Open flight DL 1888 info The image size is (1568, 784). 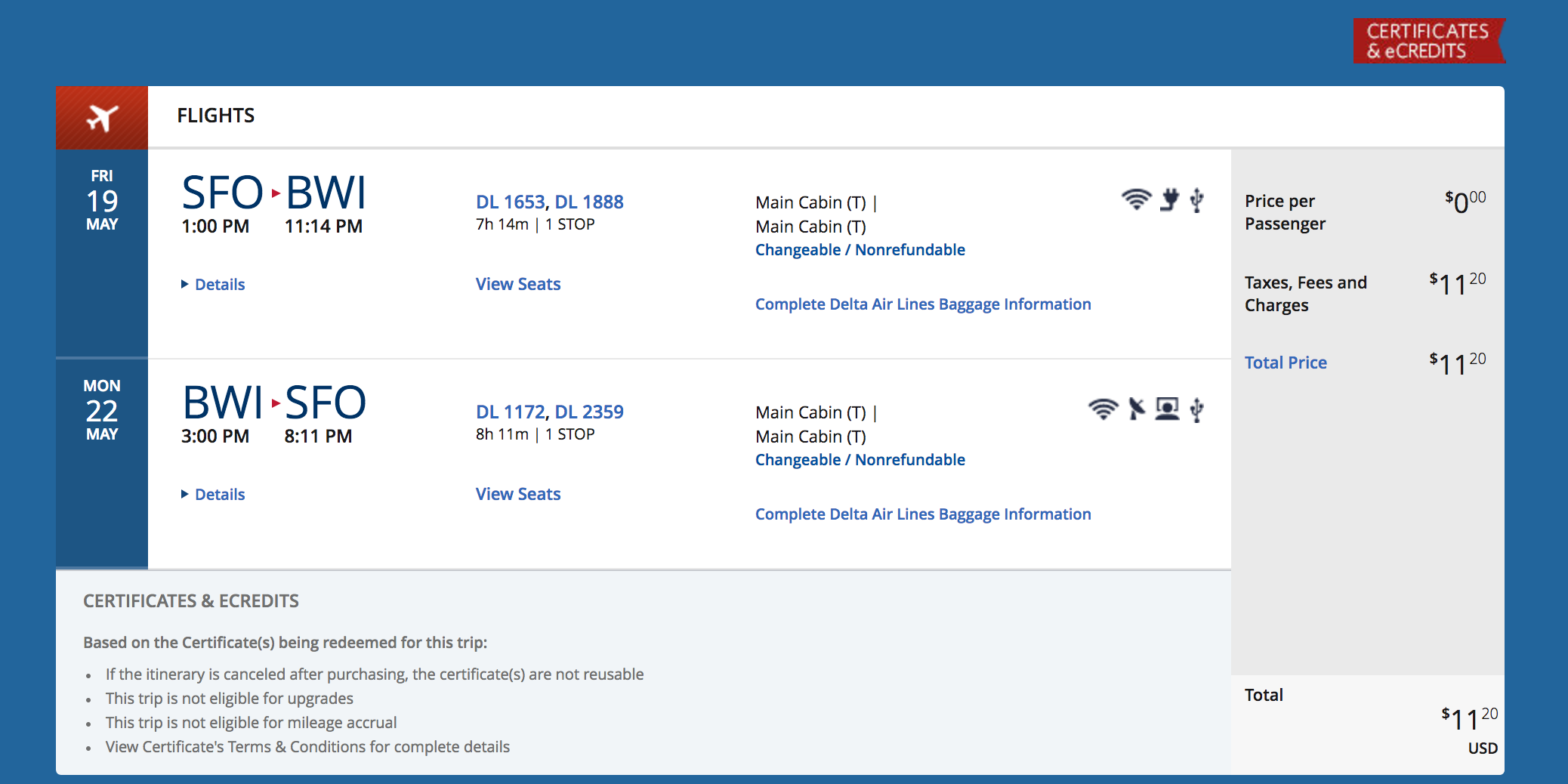589,202
